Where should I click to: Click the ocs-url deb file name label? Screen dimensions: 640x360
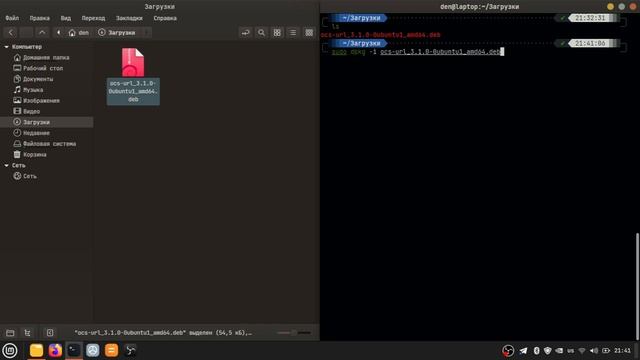coord(133,91)
